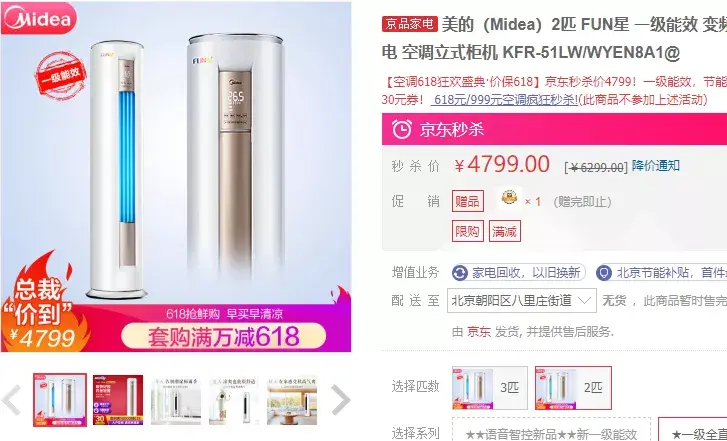Select the 2匹 capacity option
Screen dimensions: 727x441
(573, 388)
